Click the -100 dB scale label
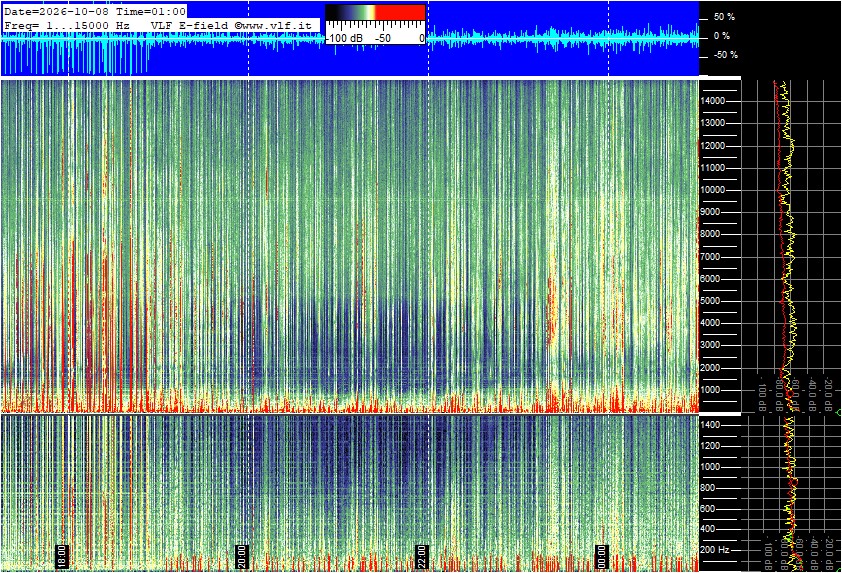 [x=344, y=39]
